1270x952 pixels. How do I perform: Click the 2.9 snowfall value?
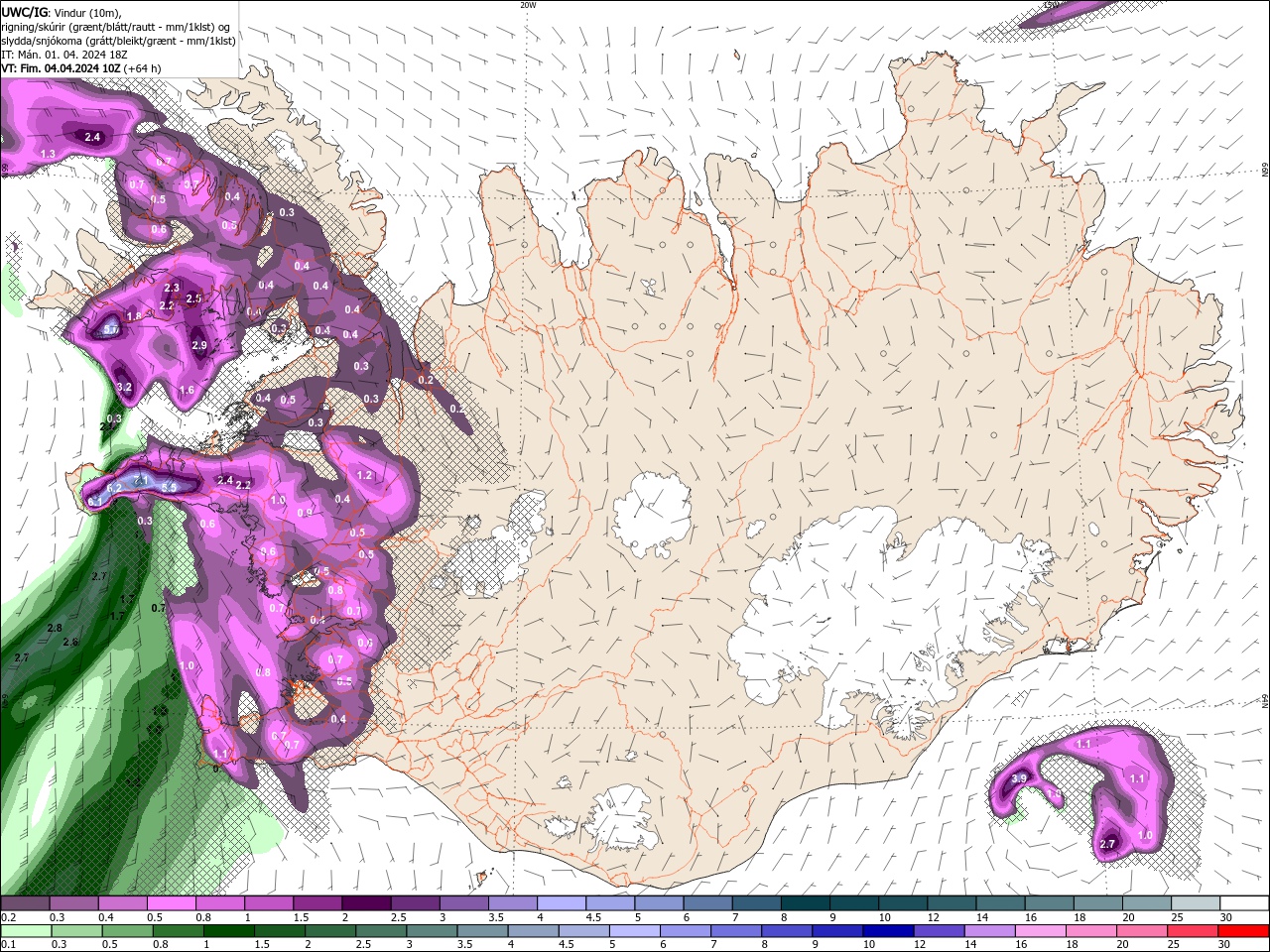pyautogui.click(x=199, y=345)
